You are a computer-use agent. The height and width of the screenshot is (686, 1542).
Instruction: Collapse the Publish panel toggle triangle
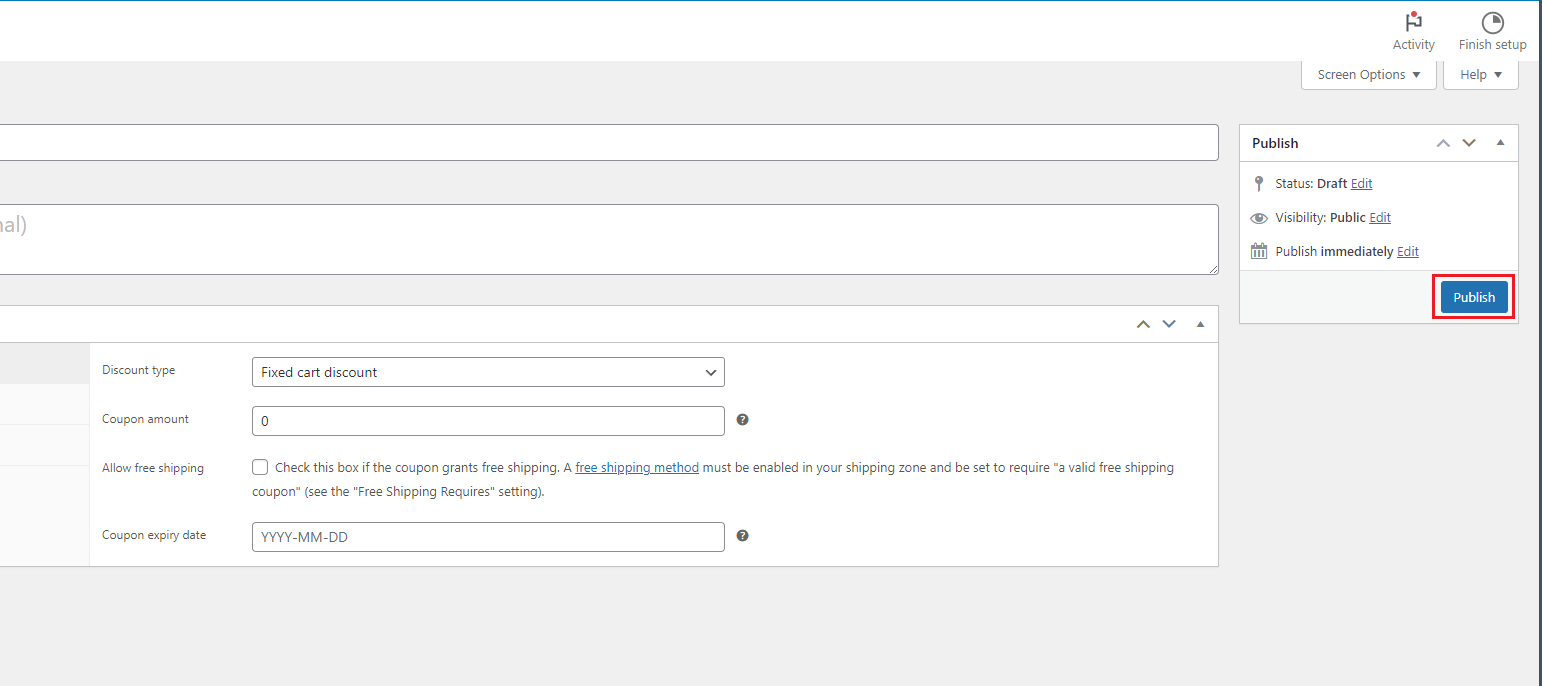pyautogui.click(x=1500, y=143)
